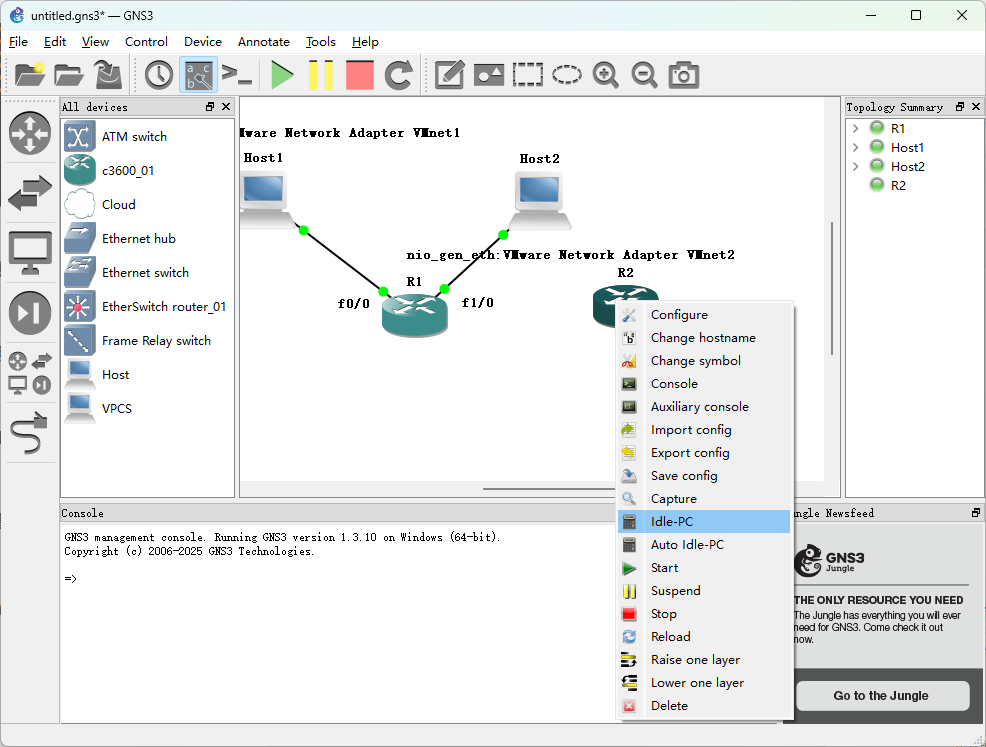The image size is (986, 747).
Task: Choose Export config in context menu
Action: (x=704, y=453)
